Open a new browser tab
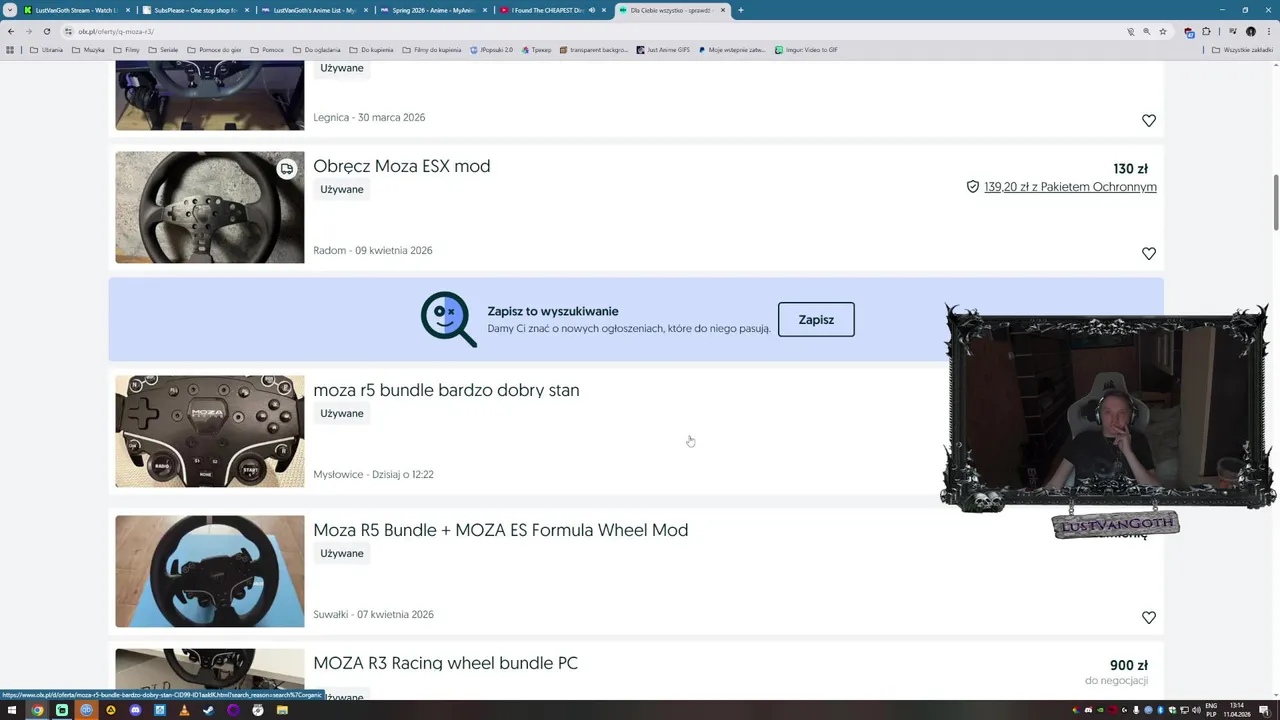1280x720 pixels. coord(740,10)
